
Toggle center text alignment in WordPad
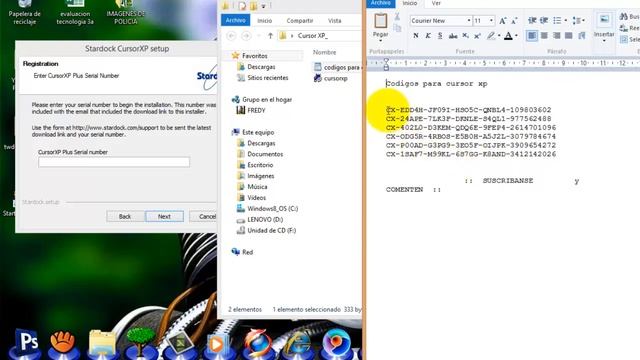[x=544, y=36]
